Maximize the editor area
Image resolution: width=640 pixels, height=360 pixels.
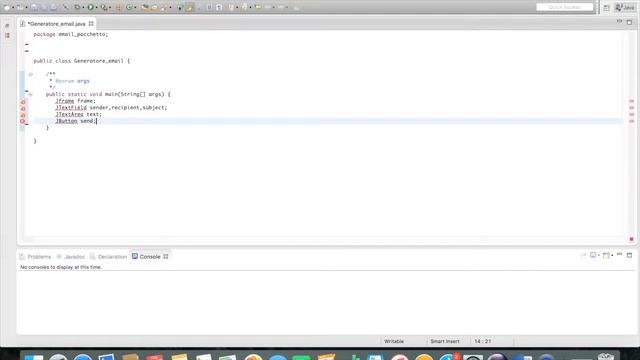629,22
